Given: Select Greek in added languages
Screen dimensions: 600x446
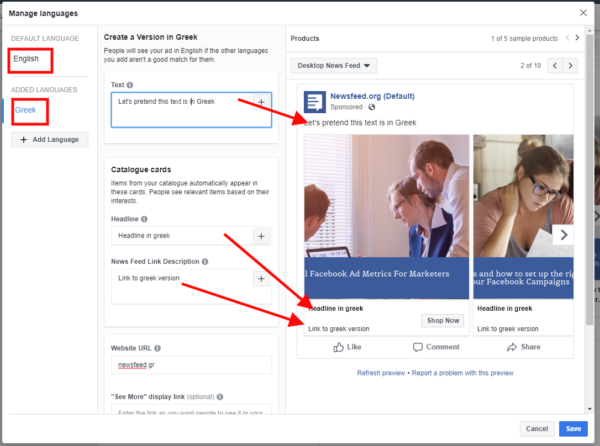Looking at the screenshot, I should click(x=25, y=110).
